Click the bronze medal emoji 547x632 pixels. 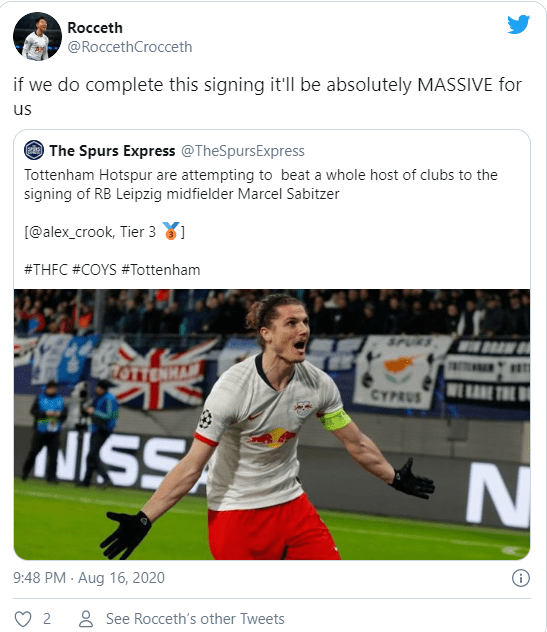[171, 231]
